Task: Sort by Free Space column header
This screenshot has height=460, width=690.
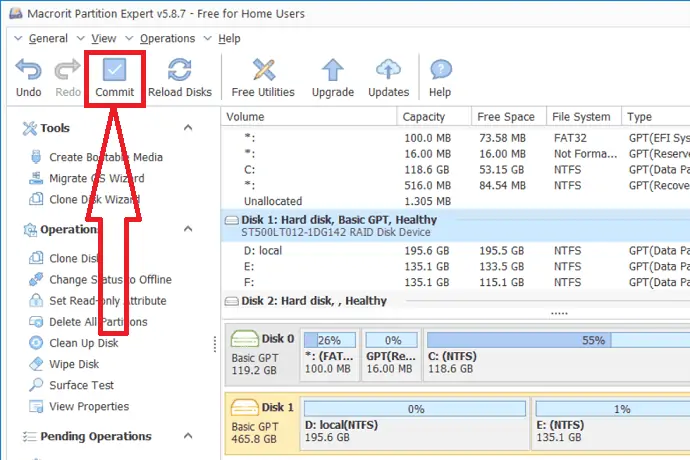Action: 509,117
